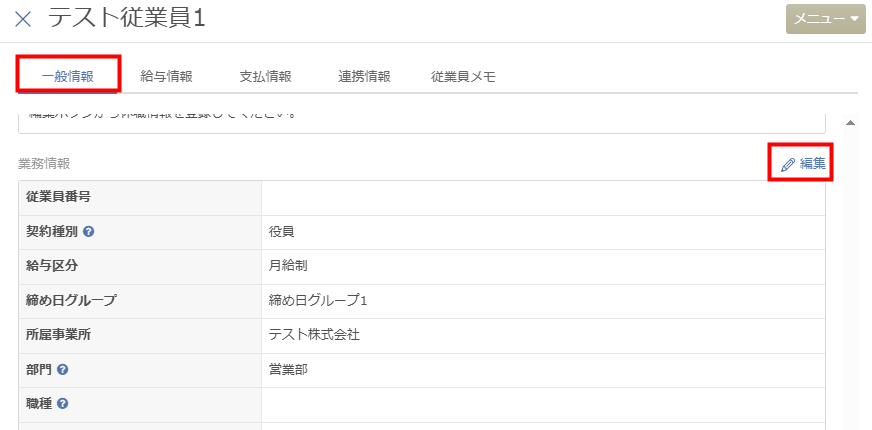Click the テスト株式会社 office value
Image resolution: width=872 pixels, height=430 pixels.
314,335
